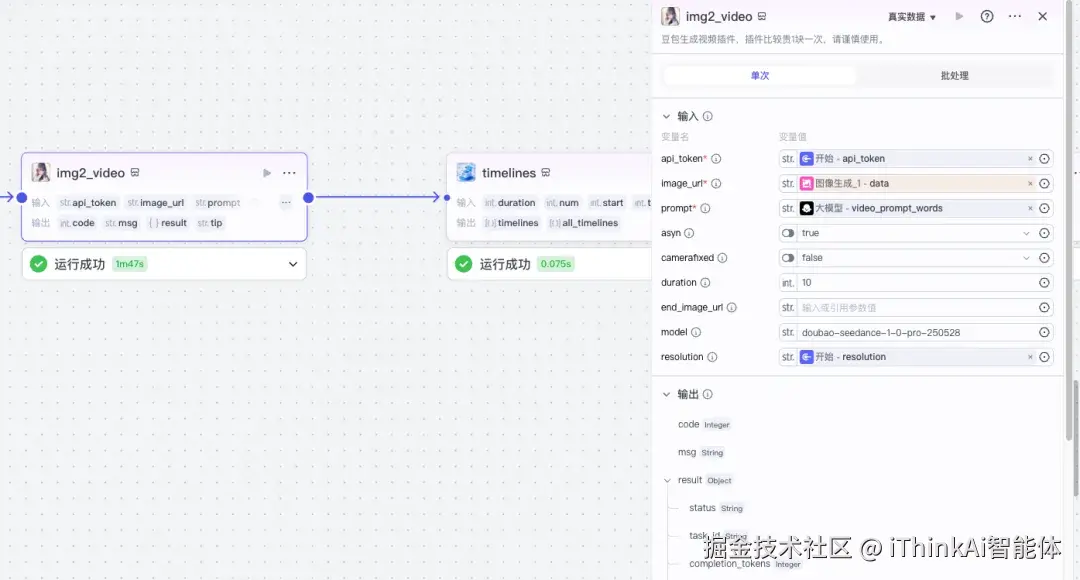This screenshot has height=580, width=1080.
Task: Open the asyn true/false dropdown
Action: (915, 234)
